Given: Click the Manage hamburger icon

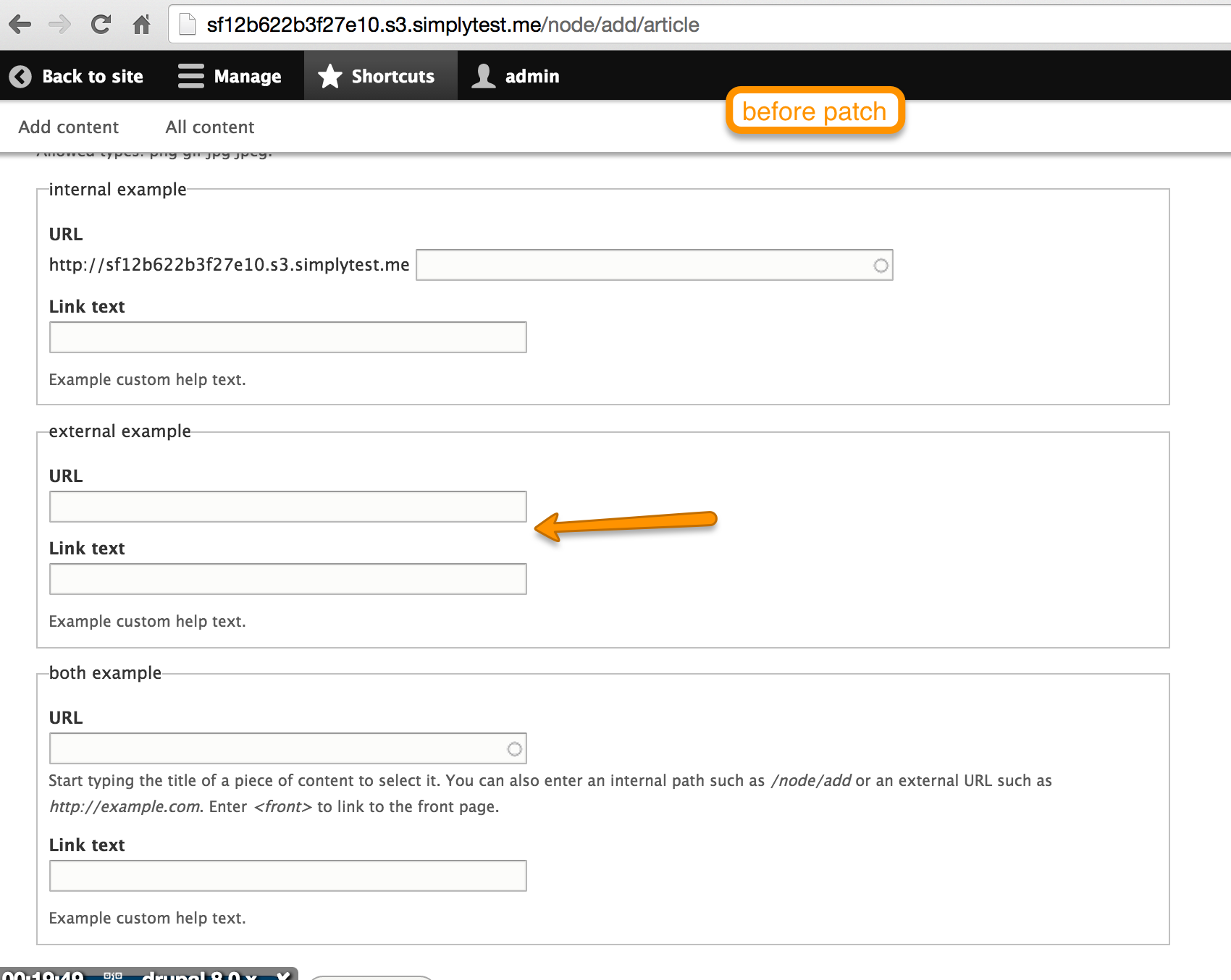Looking at the screenshot, I should coord(191,76).
